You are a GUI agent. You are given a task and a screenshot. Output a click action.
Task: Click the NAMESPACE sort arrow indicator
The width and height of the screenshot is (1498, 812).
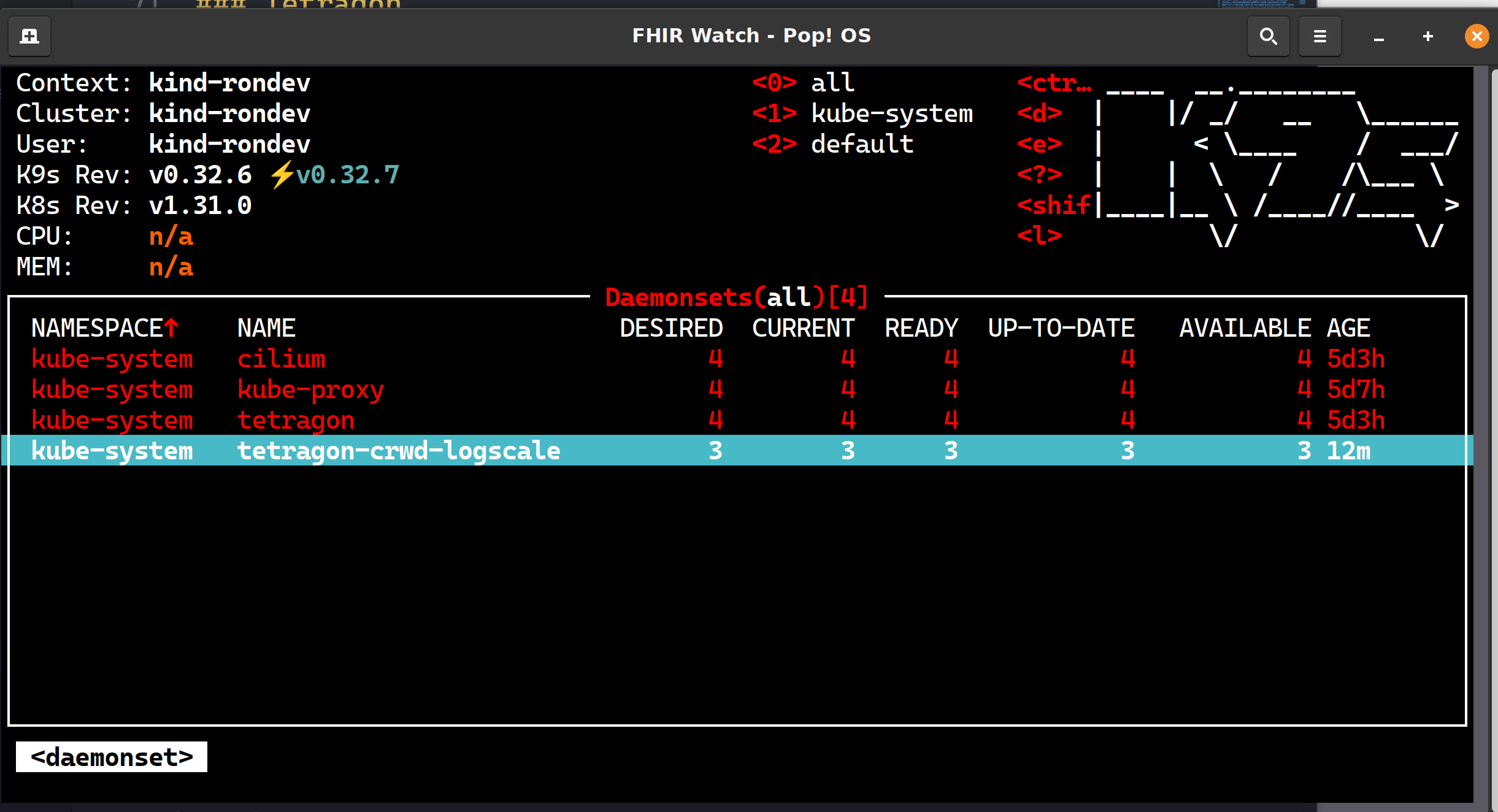[x=171, y=327]
